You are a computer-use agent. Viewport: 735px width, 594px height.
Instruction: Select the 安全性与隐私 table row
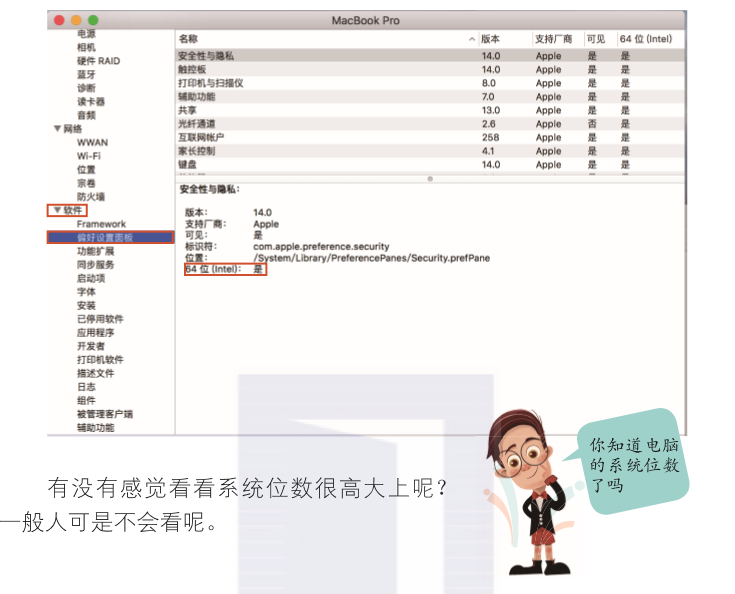tap(430, 56)
